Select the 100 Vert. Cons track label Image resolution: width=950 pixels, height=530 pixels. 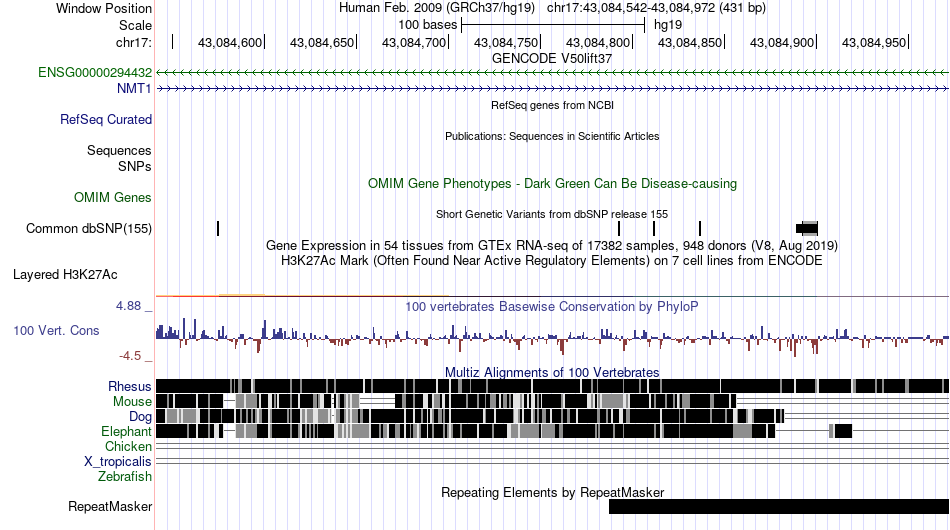click(x=56, y=331)
